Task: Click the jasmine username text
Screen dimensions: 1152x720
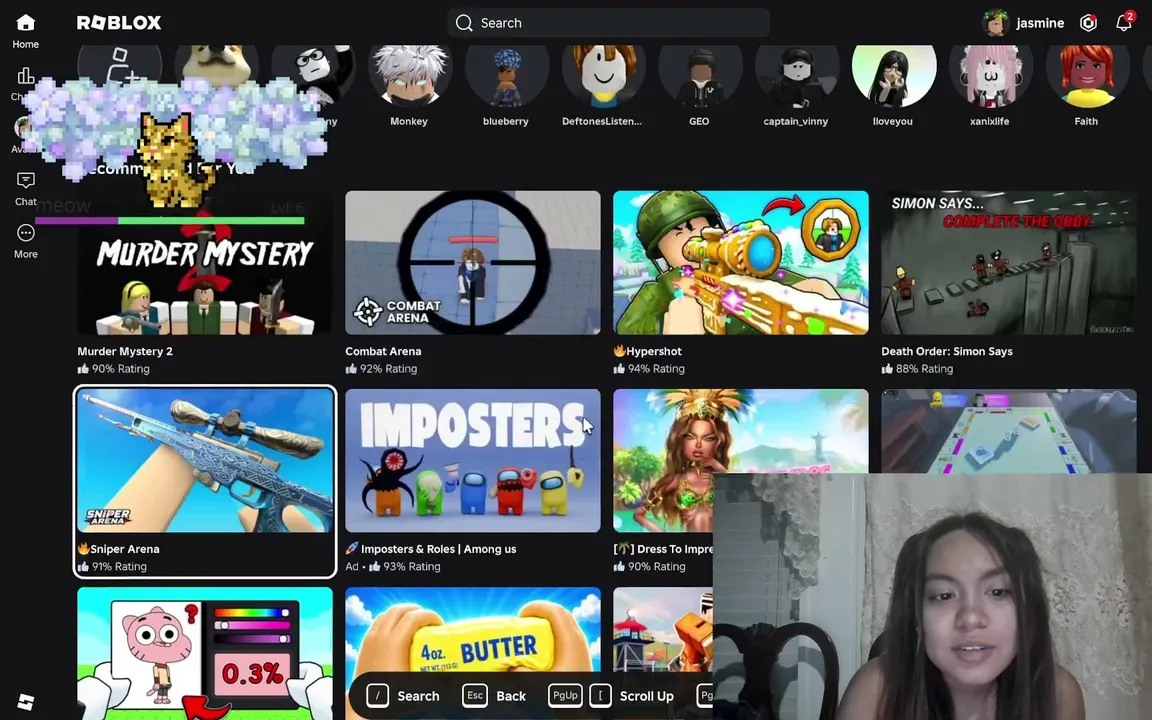Action: click(x=1040, y=23)
